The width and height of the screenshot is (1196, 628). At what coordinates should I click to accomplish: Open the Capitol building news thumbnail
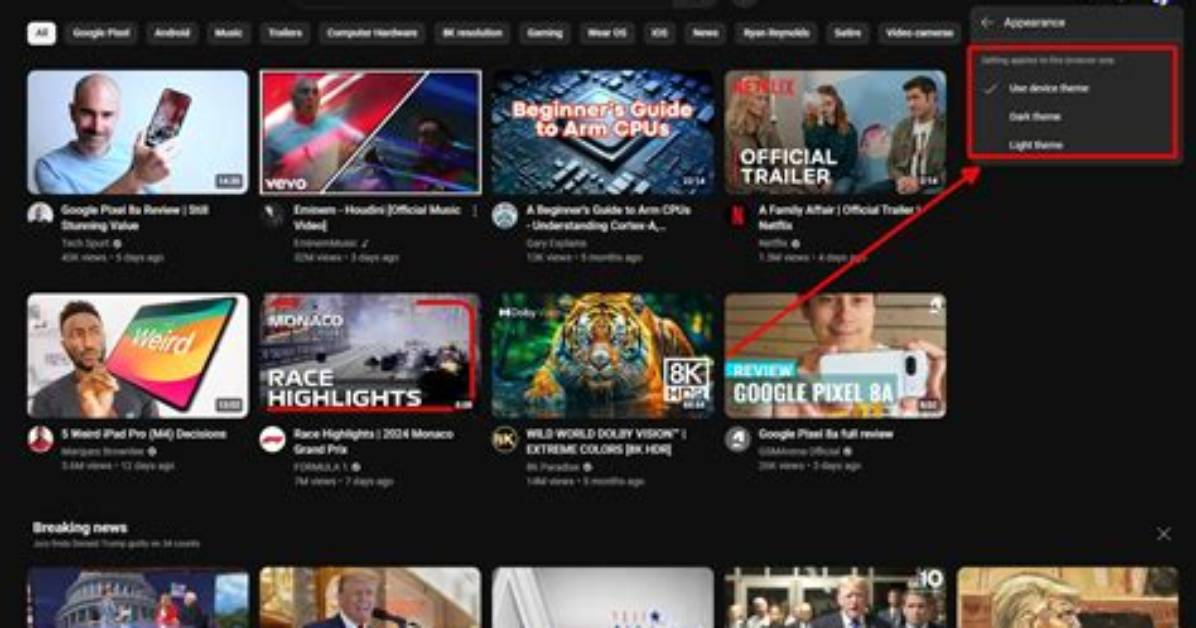(x=138, y=597)
